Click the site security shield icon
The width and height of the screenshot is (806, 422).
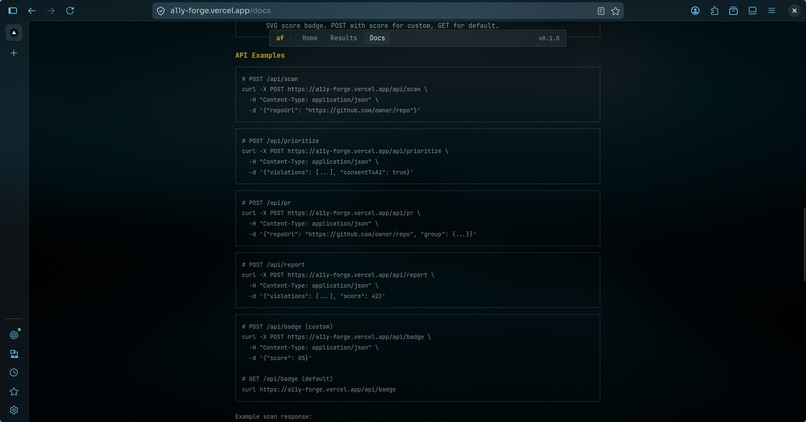click(x=161, y=11)
